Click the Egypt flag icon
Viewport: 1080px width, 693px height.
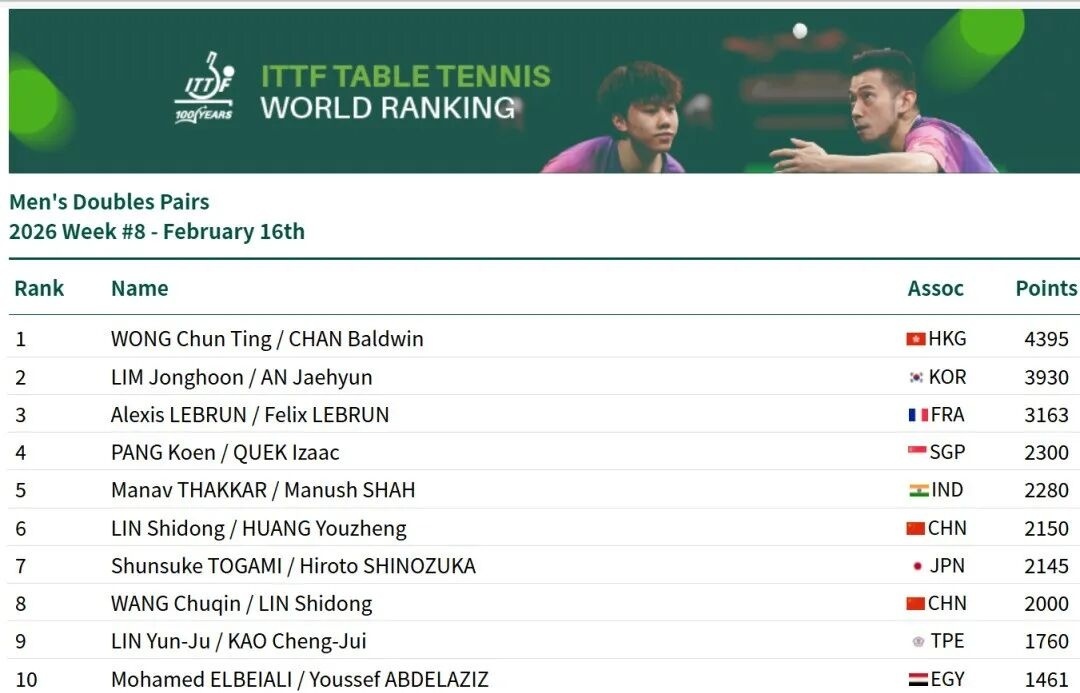pyautogui.click(x=917, y=680)
